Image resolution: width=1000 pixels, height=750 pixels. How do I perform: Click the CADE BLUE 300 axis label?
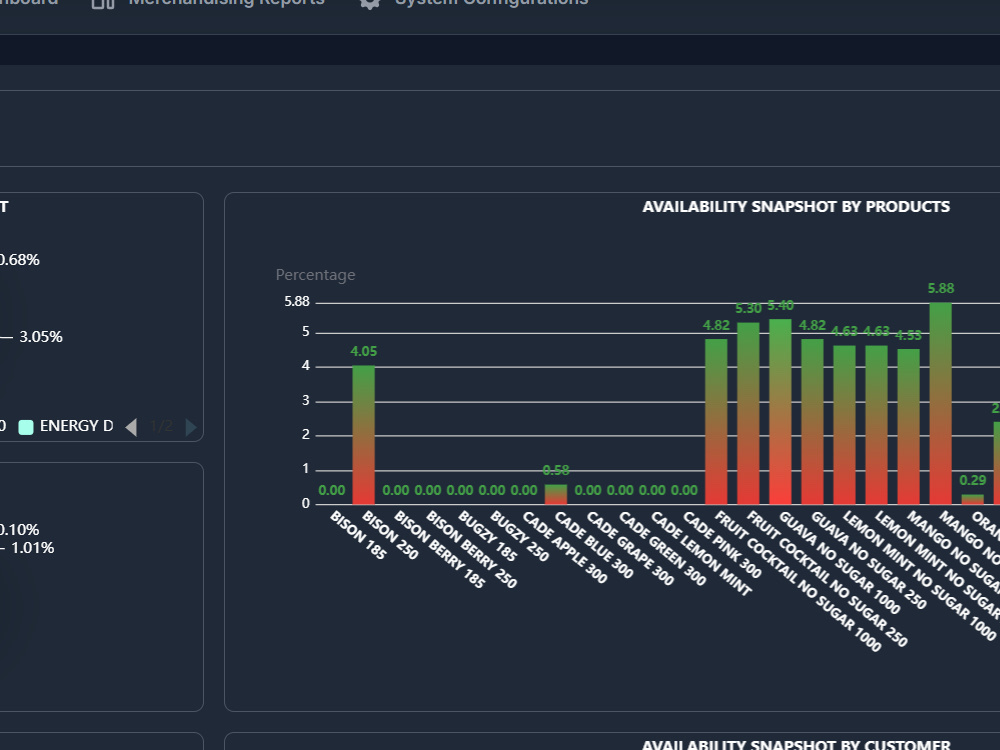[594, 545]
